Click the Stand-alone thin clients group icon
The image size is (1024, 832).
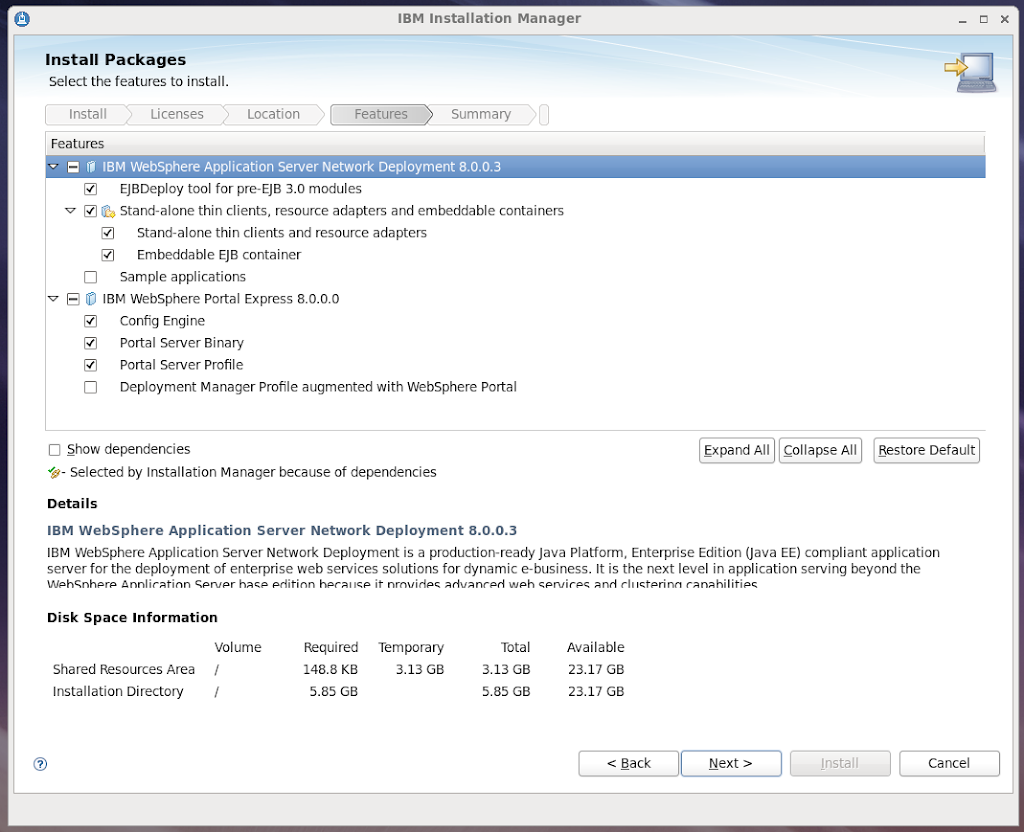(108, 211)
